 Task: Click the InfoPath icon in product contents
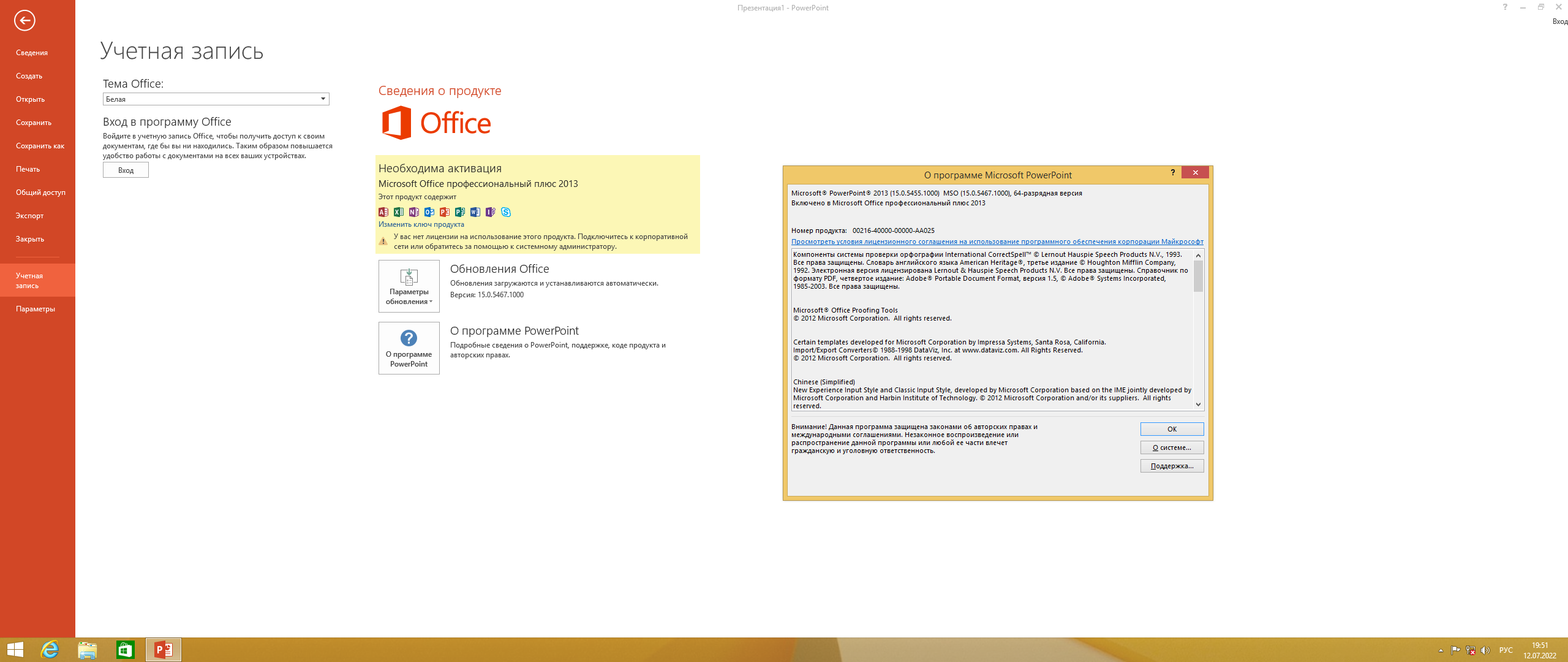pyautogui.click(x=491, y=212)
